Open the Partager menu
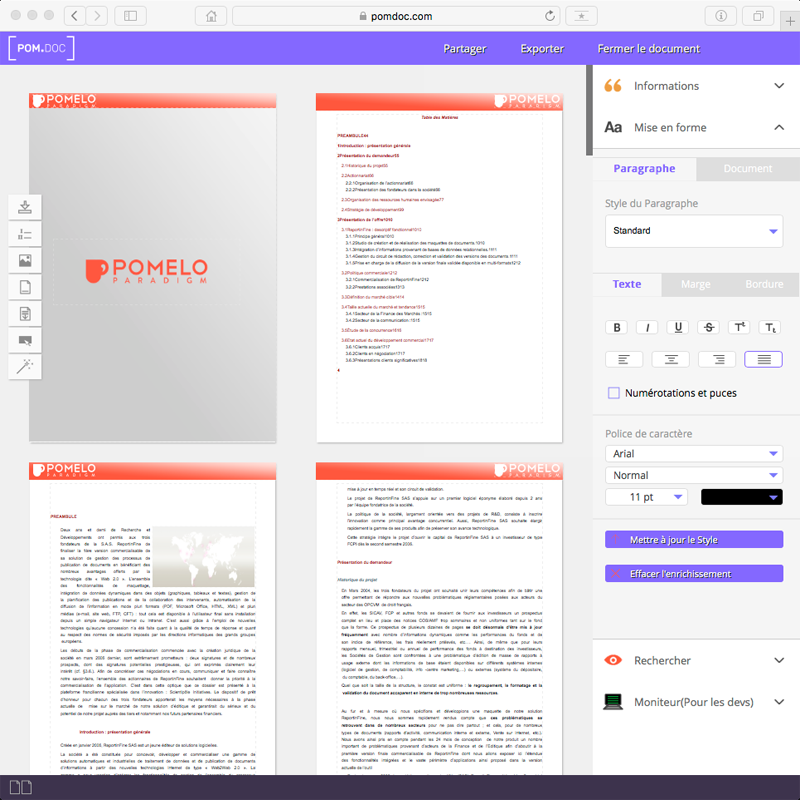This screenshot has height=800, width=800. coord(465,48)
